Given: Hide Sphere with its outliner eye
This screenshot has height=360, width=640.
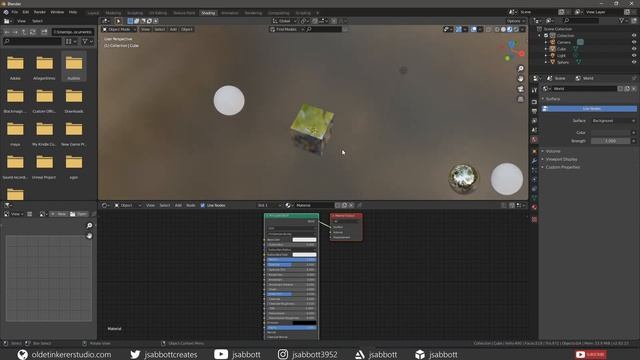Looking at the screenshot, I should (634, 62).
